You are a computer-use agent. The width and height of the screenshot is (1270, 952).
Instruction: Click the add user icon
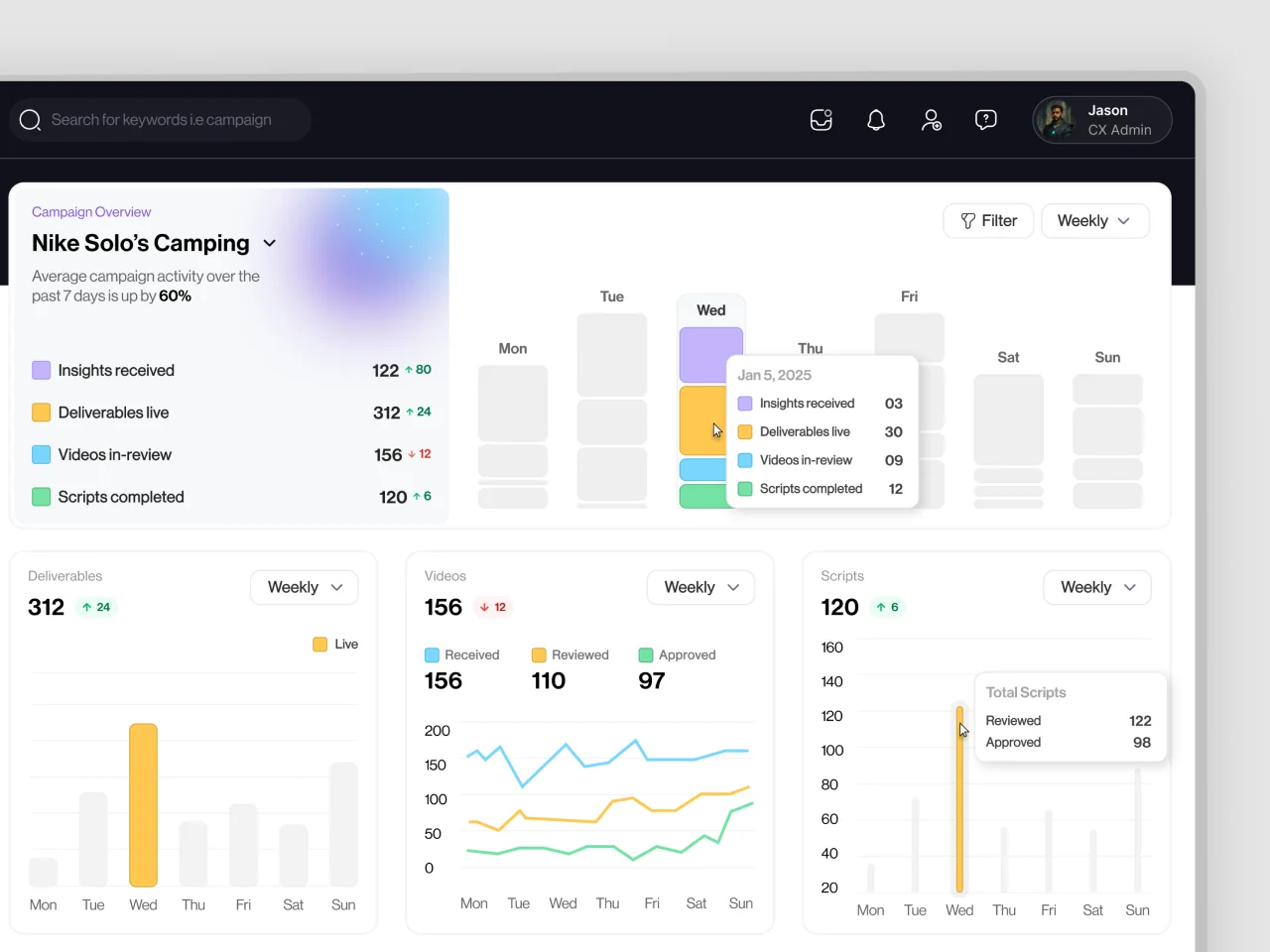coord(931,120)
